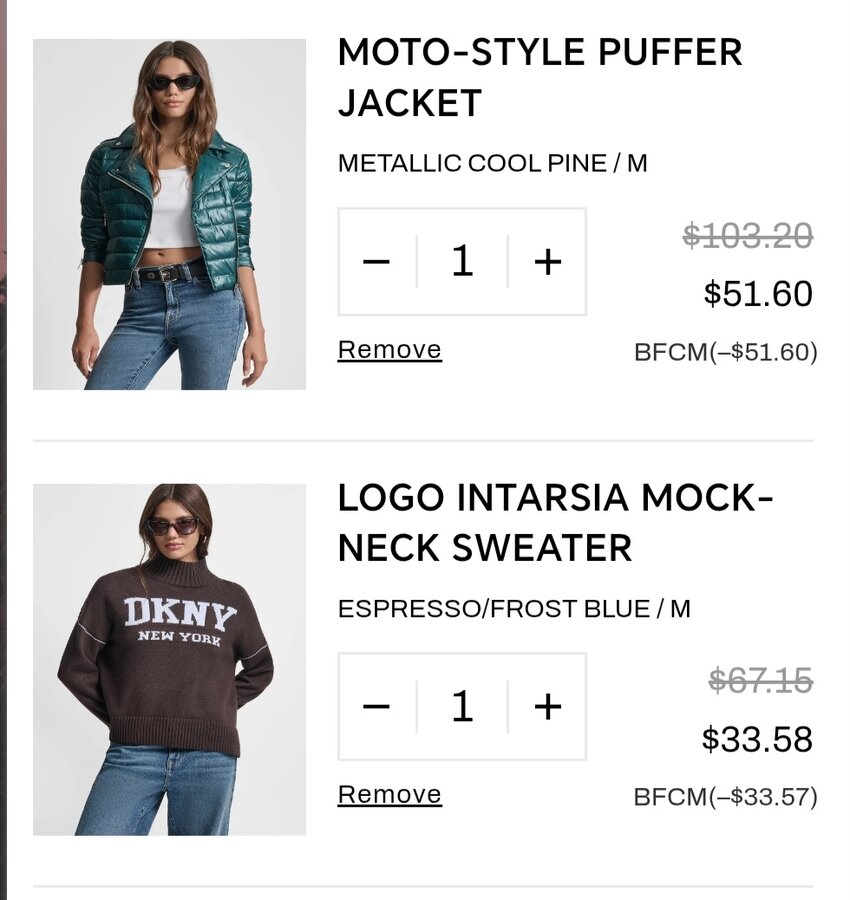Open the Logo Intarsia Mock-Neck Sweater title

pyautogui.click(x=555, y=522)
